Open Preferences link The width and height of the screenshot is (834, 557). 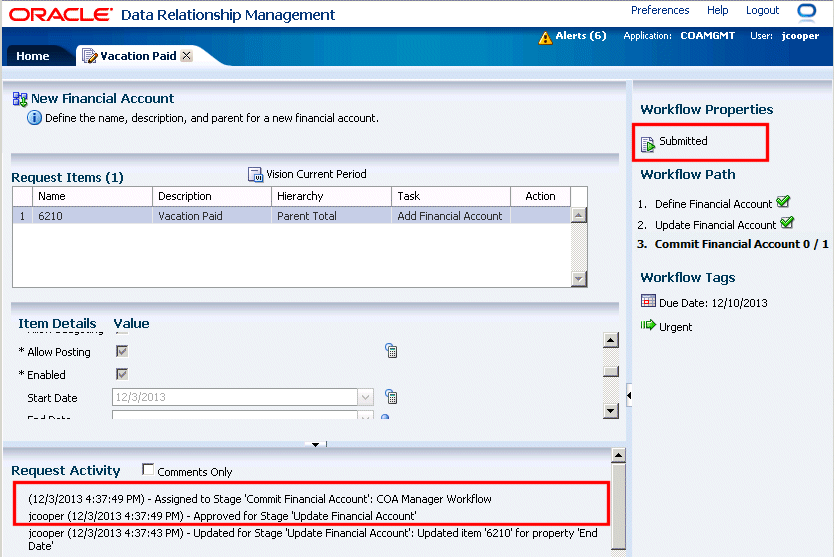click(660, 10)
